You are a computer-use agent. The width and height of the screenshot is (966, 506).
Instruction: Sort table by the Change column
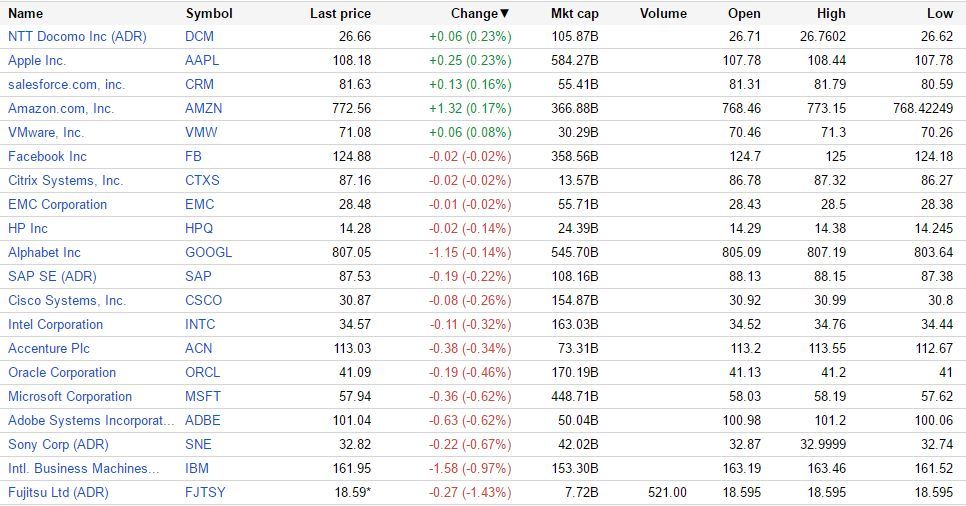(x=478, y=13)
